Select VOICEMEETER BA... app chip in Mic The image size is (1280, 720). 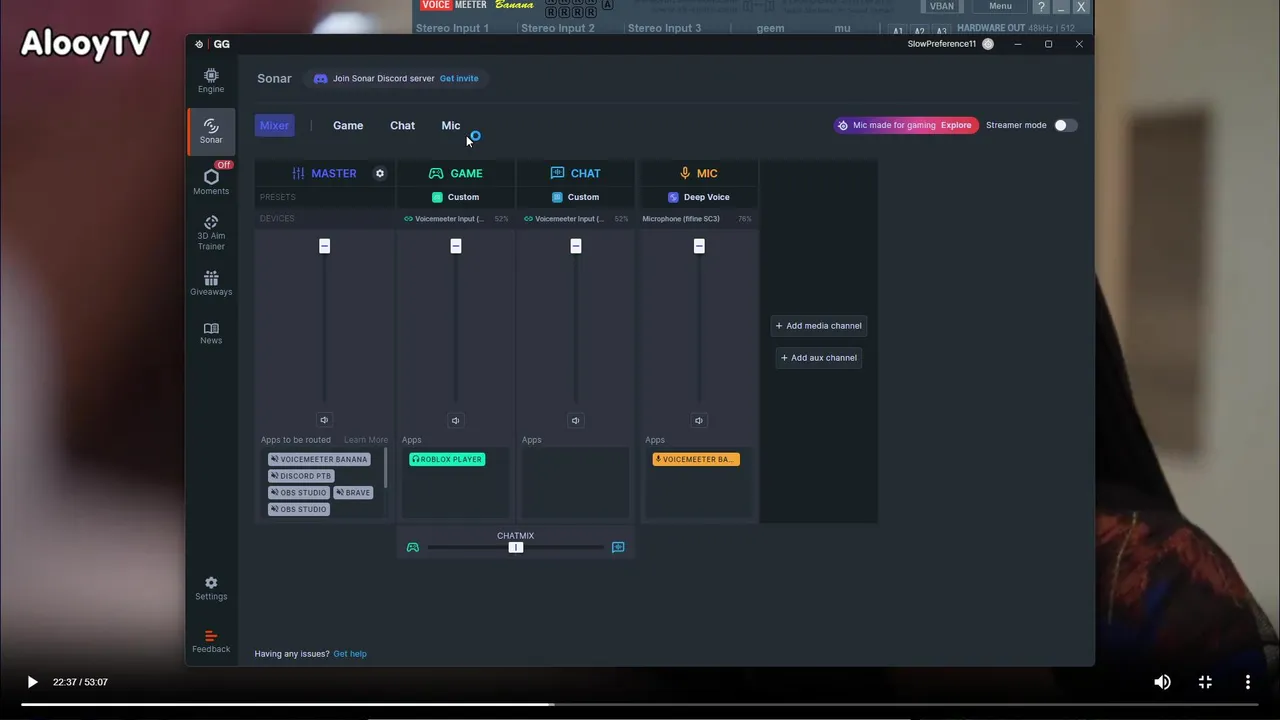coord(696,459)
